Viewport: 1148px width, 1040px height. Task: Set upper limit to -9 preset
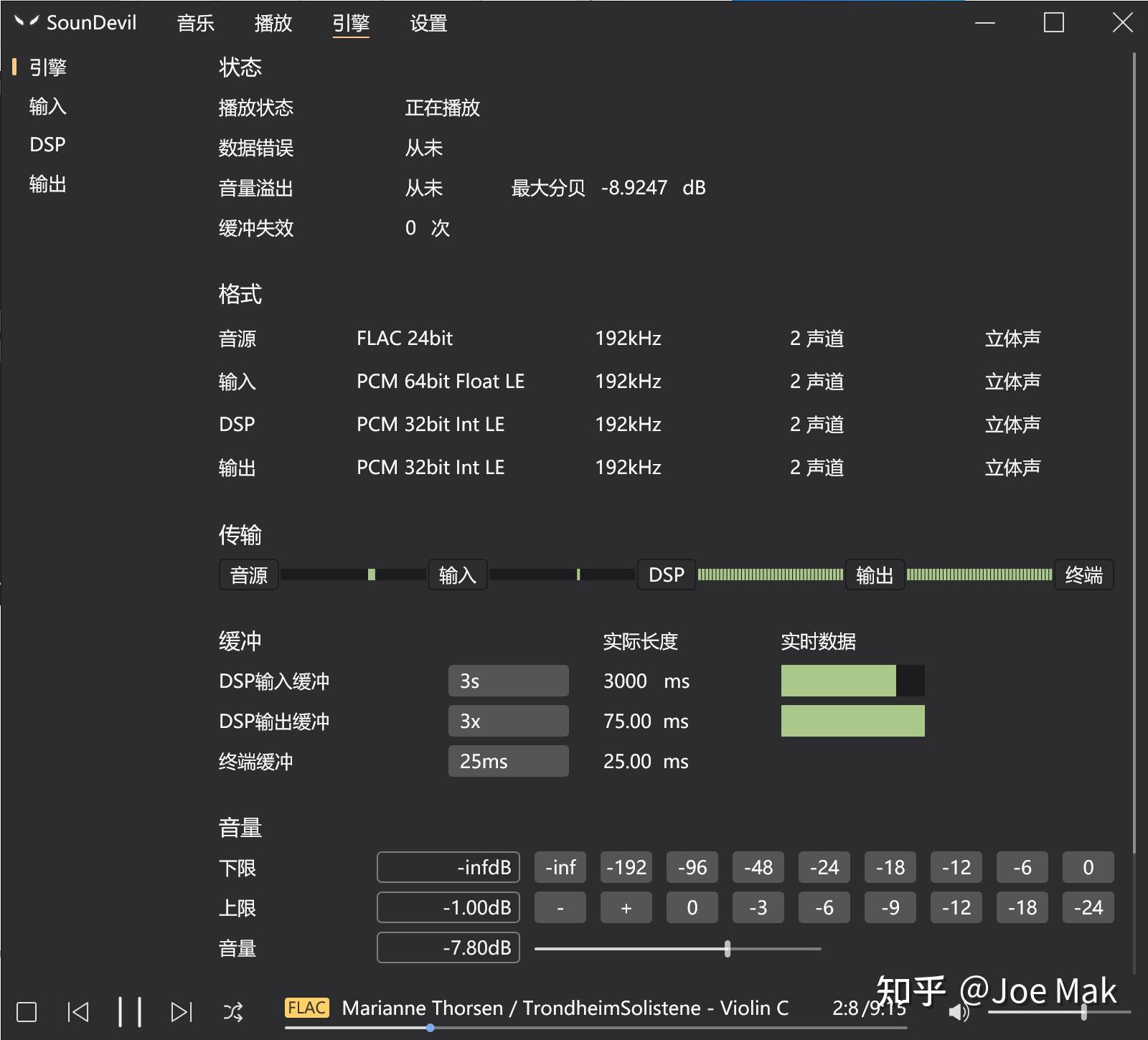[x=890, y=907]
